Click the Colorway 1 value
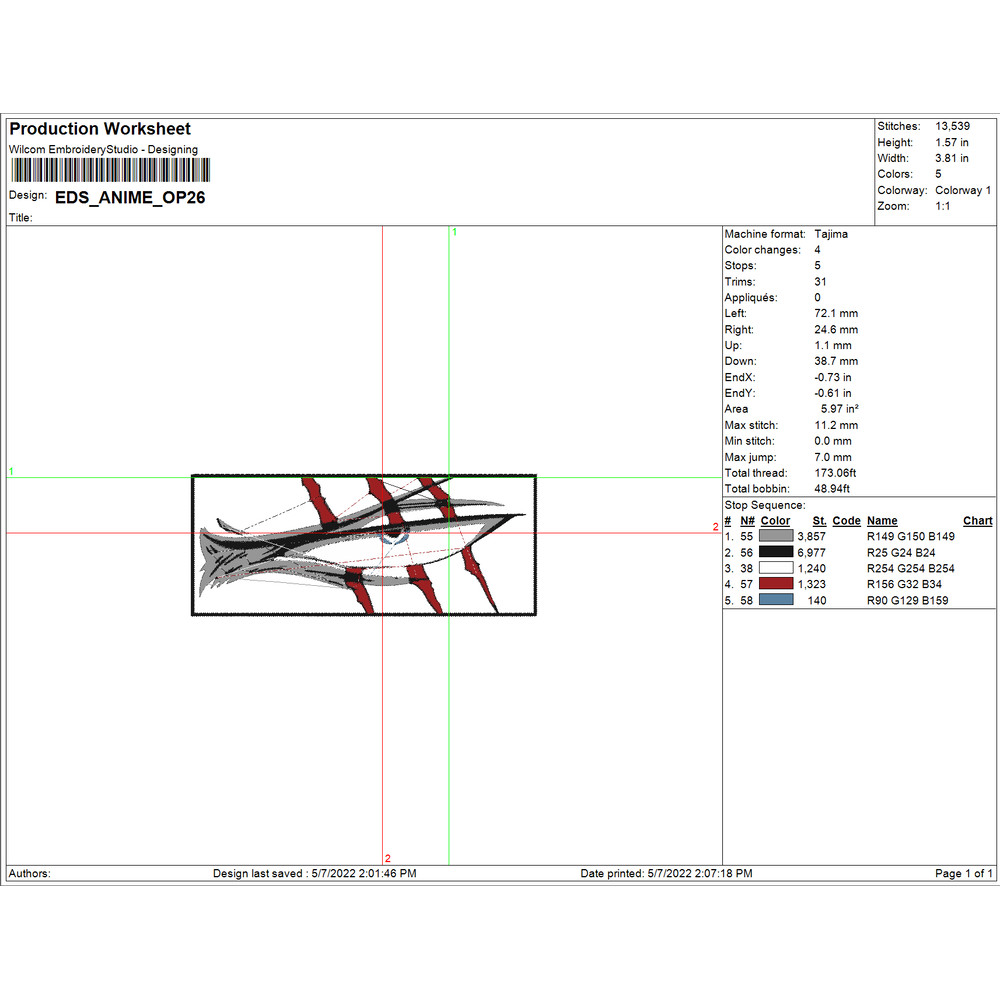Screen dimensions: 1000x1000 click(963, 190)
